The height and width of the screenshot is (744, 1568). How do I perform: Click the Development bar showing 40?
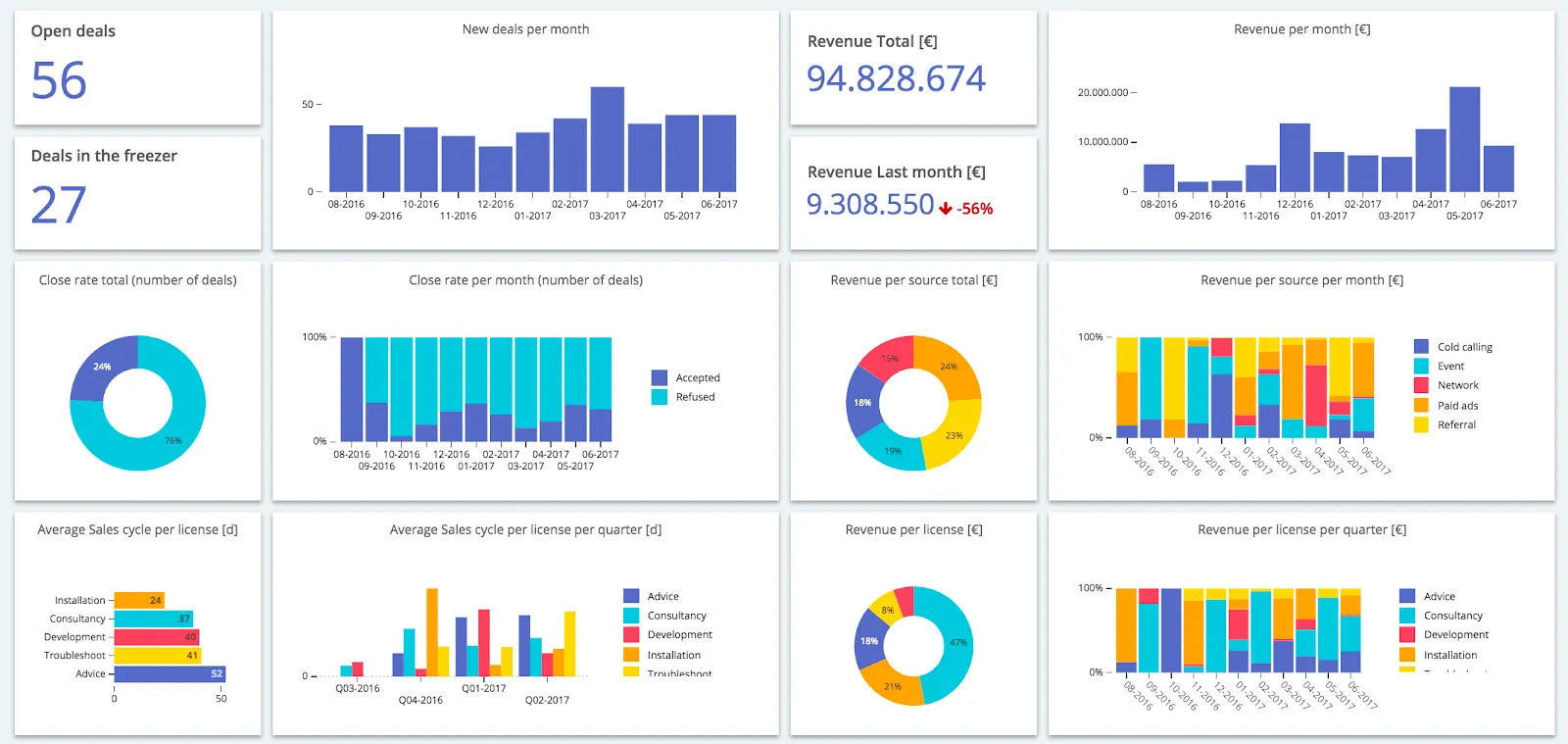coord(157,637)
